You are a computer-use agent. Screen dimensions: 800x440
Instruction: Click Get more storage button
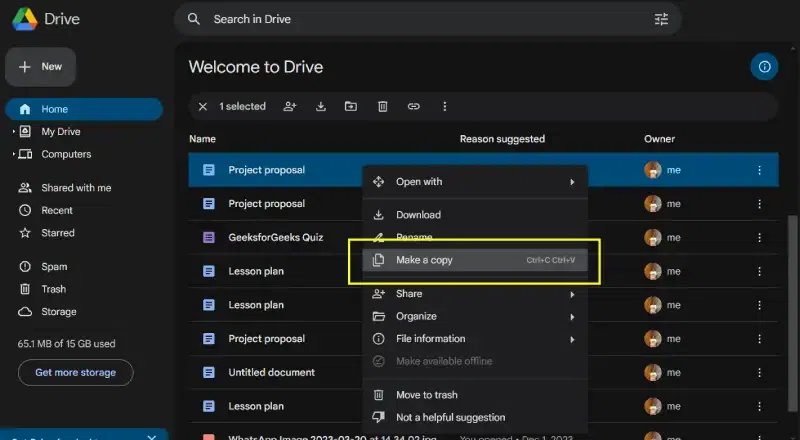point(76,373)
